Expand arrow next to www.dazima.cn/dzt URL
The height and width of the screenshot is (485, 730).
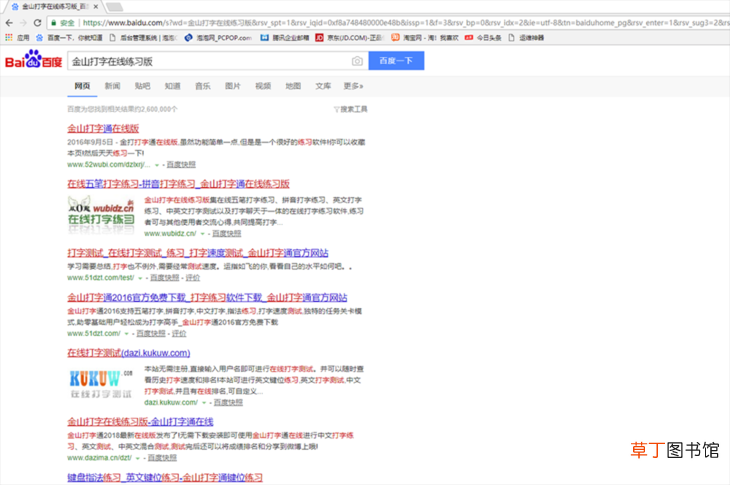click(138, 458)
